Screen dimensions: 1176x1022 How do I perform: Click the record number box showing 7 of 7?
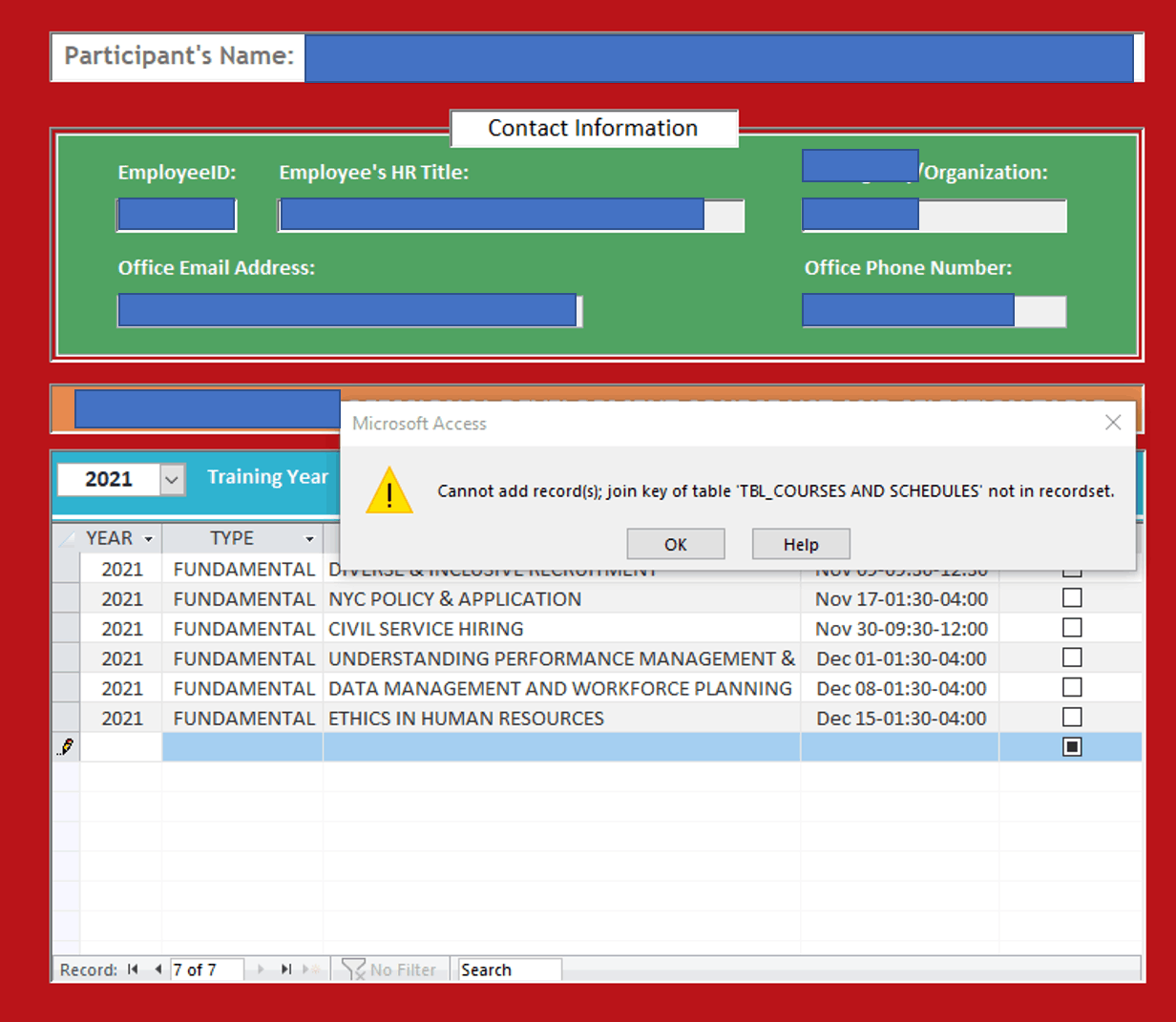click(206, 970)
